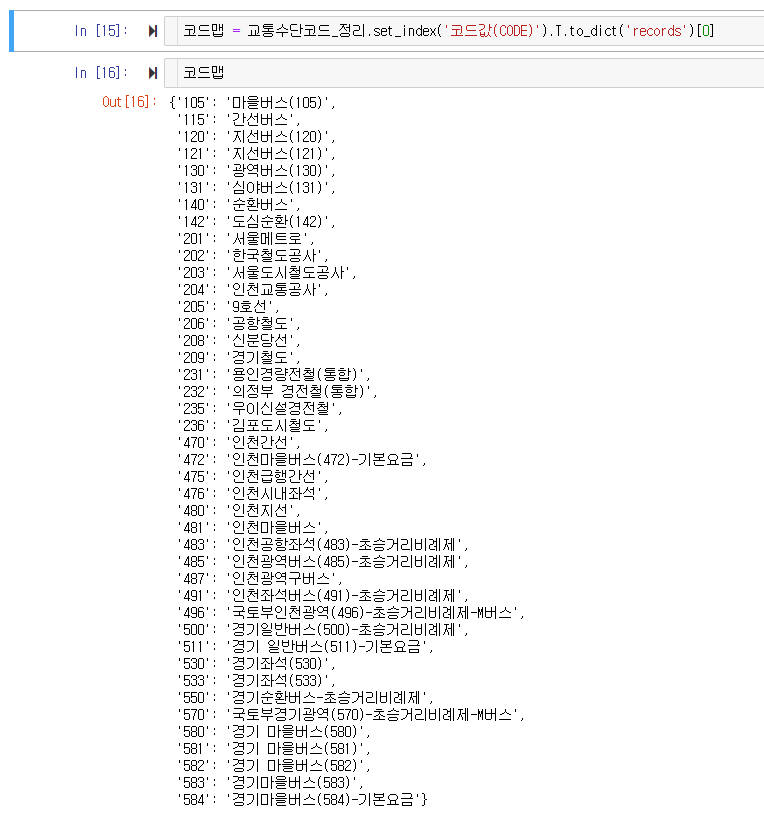Screen dimensions: 764x825
Task: Click the code input of cell 15
Action: [x=464, y=31]
